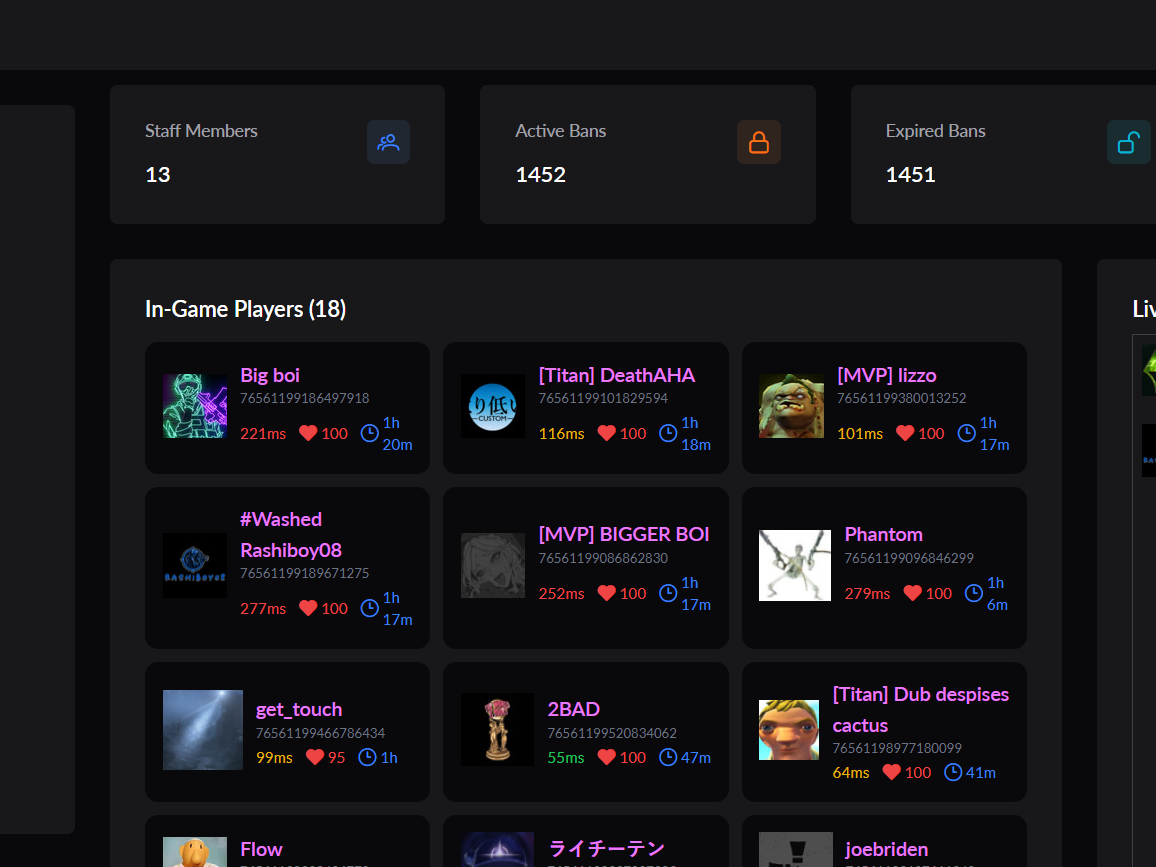Click the heart icon on the 2BAD card
Screen dimensions: 1156x867
point(607,757)
